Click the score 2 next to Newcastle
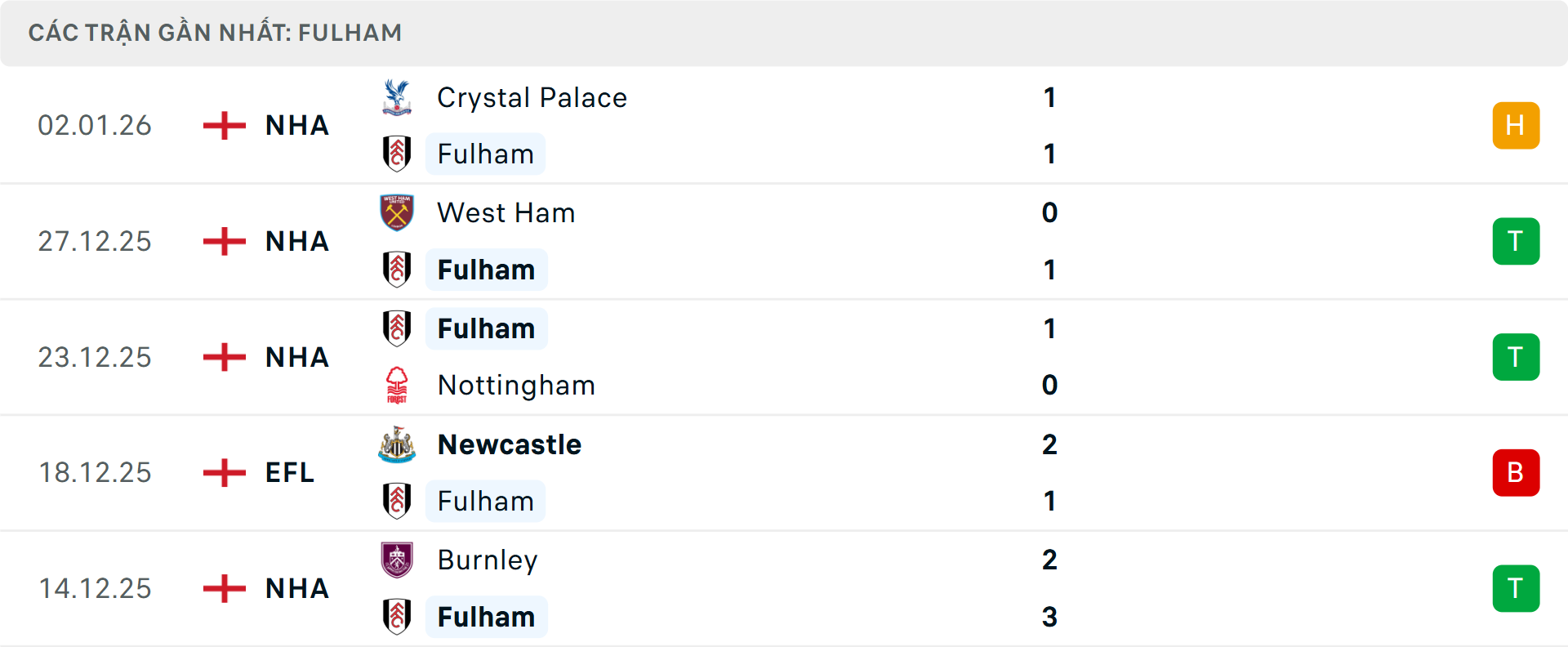Screen dimensions: 1568x647 pos(1050,444)
